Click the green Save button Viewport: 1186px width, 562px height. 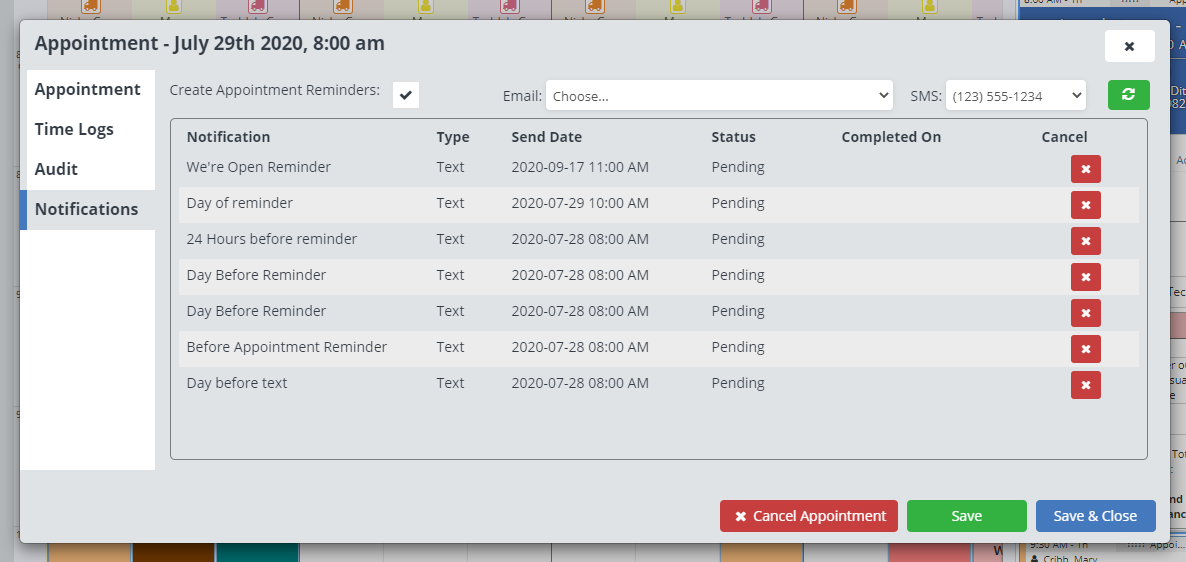966,516
